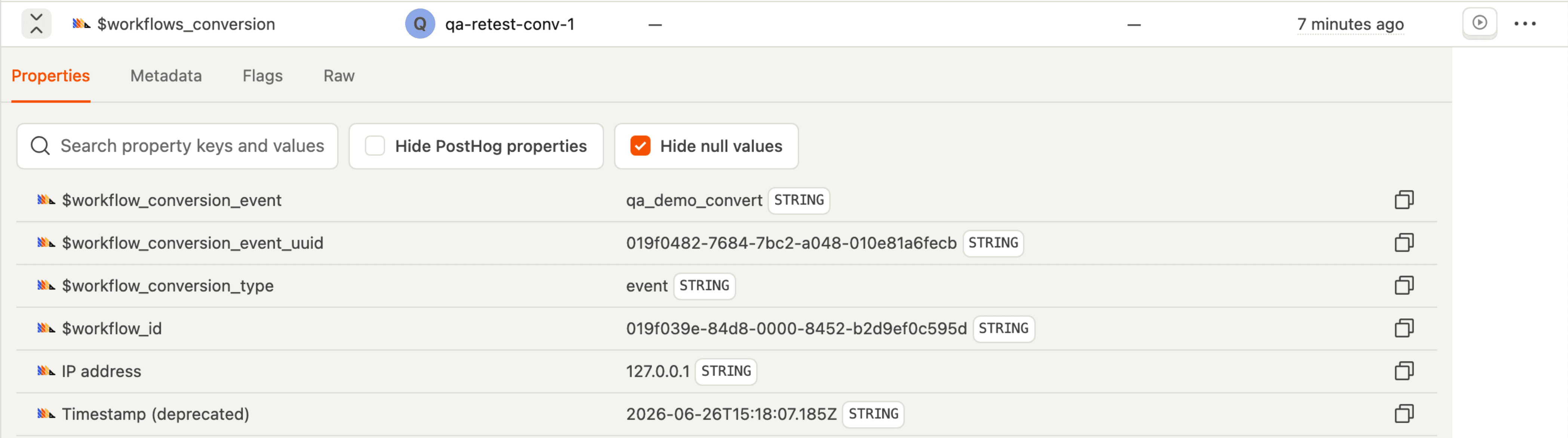Image resolution: width=1568 pixels, height=438 pixels.
Task: Click PostHog icon next to $workflow_id
Action: pyautogui.click(x=46, y=328)
